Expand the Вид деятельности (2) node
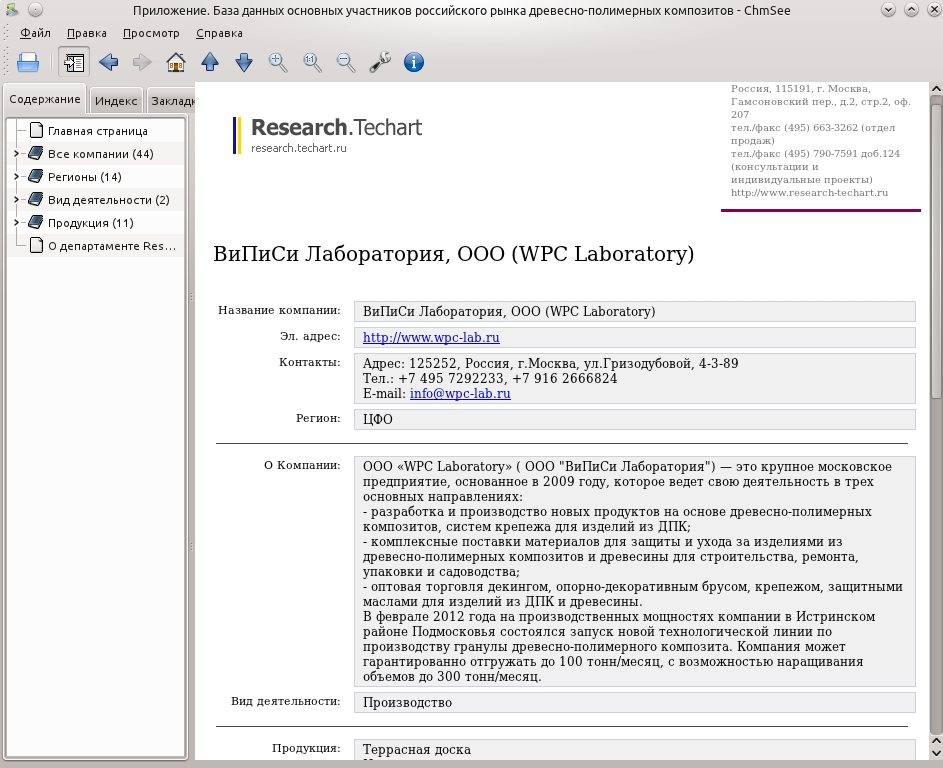The image size is (943, 768). [16, 200]
